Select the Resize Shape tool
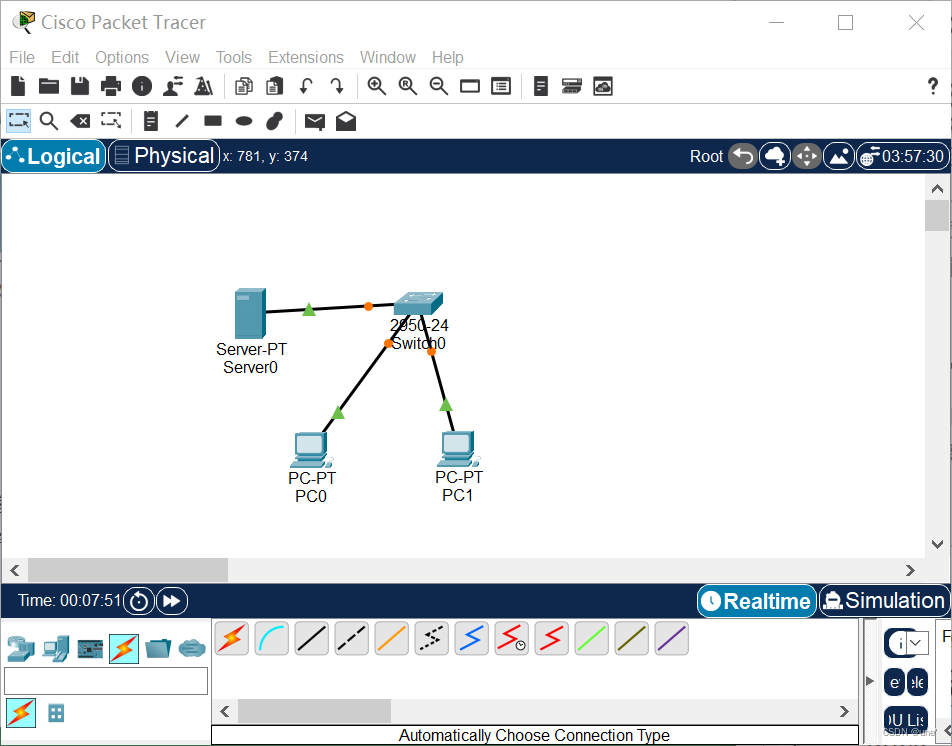Screen dimensions: 952x746 [110, 120]
